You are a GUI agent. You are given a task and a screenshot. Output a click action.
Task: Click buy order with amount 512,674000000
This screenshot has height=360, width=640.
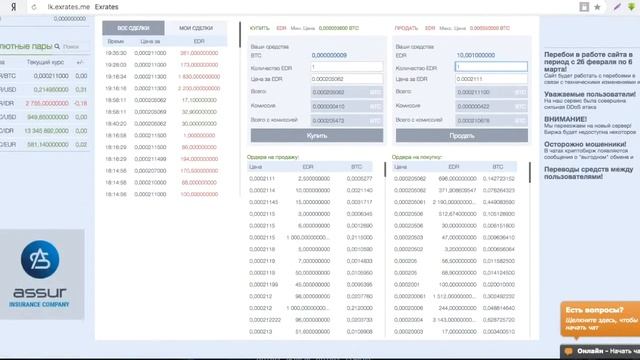point(455,214)
